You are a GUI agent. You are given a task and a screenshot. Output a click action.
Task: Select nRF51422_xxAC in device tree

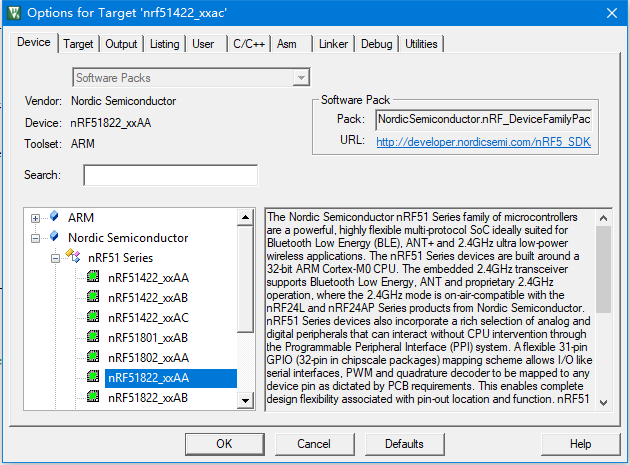coord(148,318)
